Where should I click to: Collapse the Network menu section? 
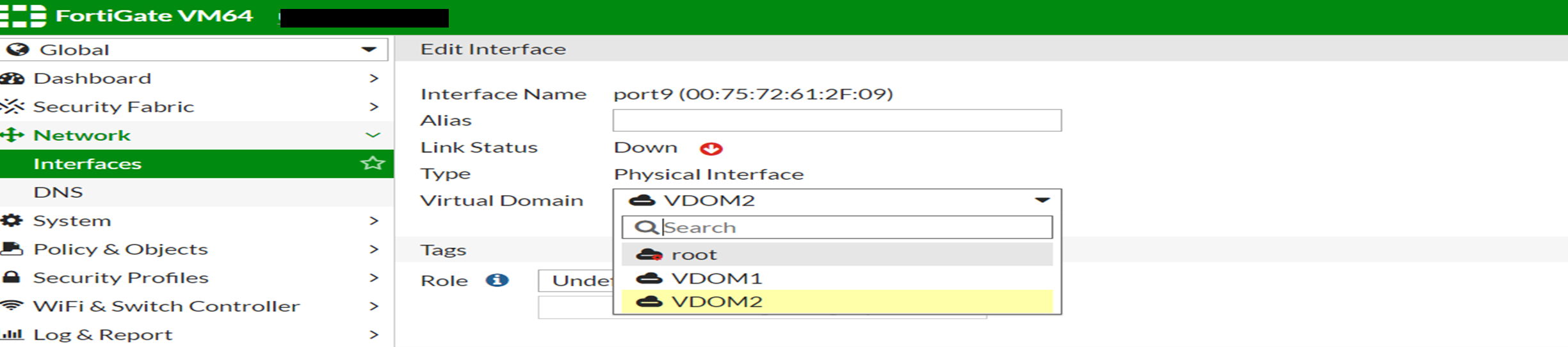(x=373, y=135)
